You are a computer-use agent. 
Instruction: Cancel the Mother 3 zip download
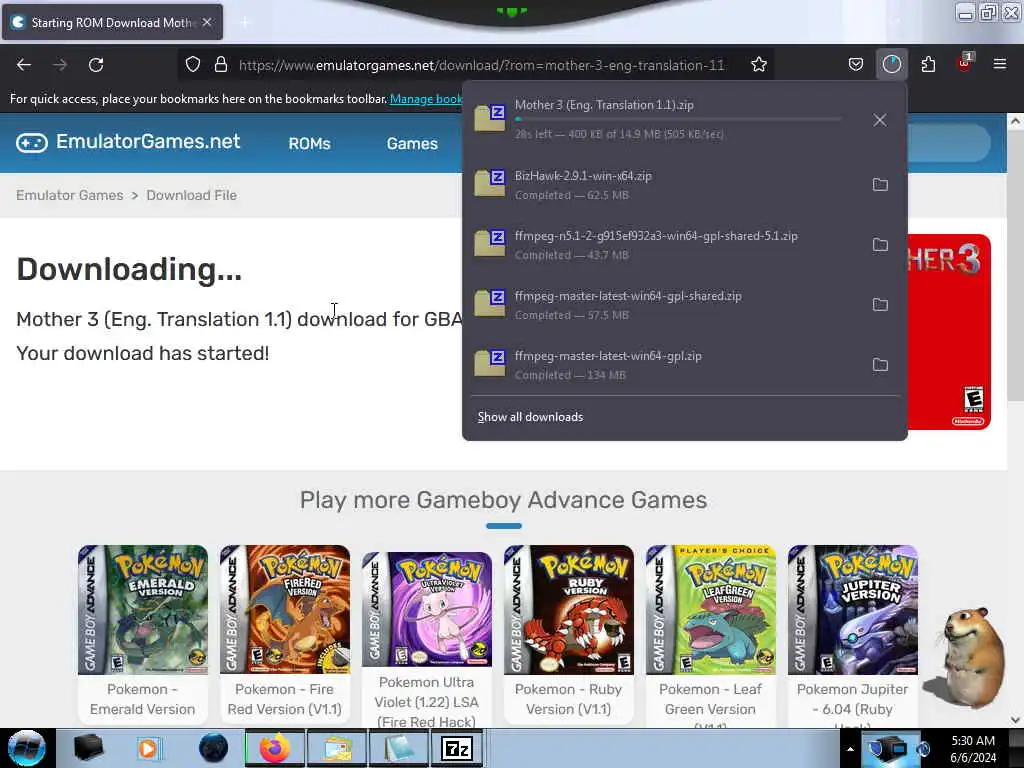[880, 120]
